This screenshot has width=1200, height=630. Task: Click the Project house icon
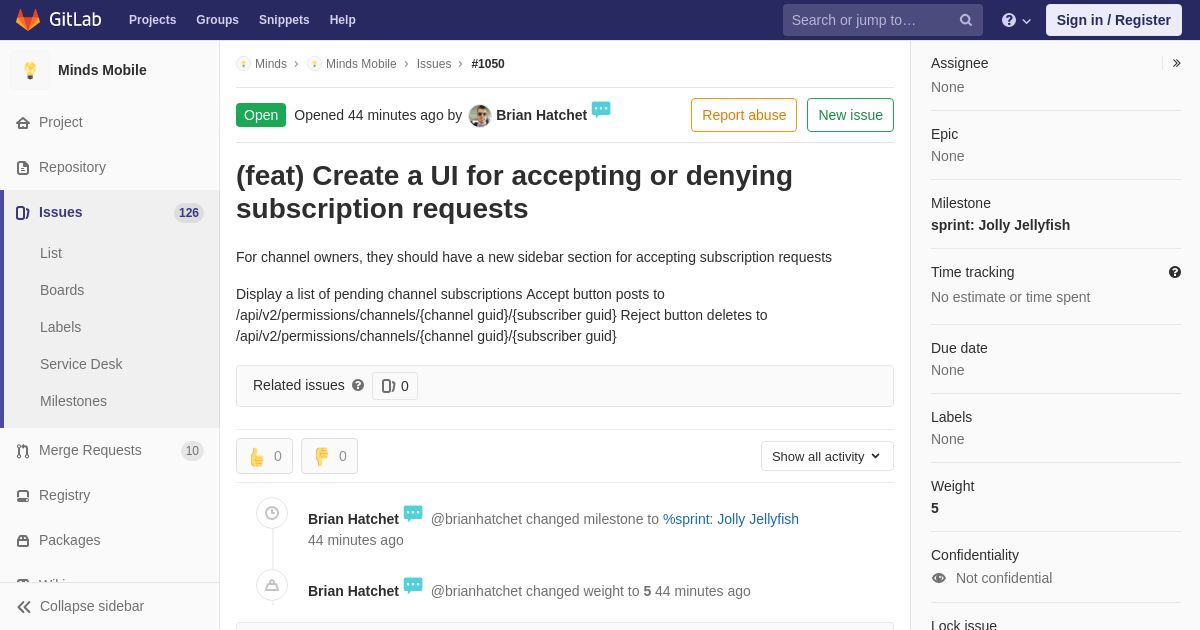[x=23, y=123]
